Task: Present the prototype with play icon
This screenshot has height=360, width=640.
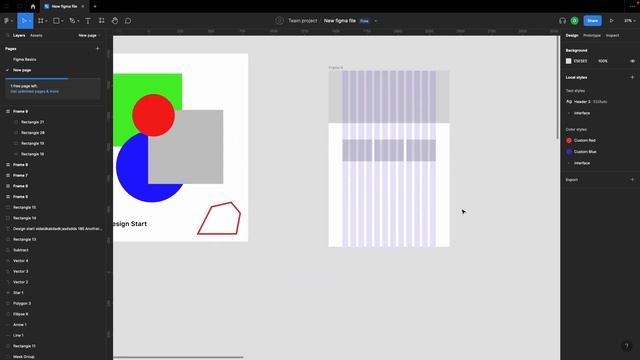Action: click(611, 21)
